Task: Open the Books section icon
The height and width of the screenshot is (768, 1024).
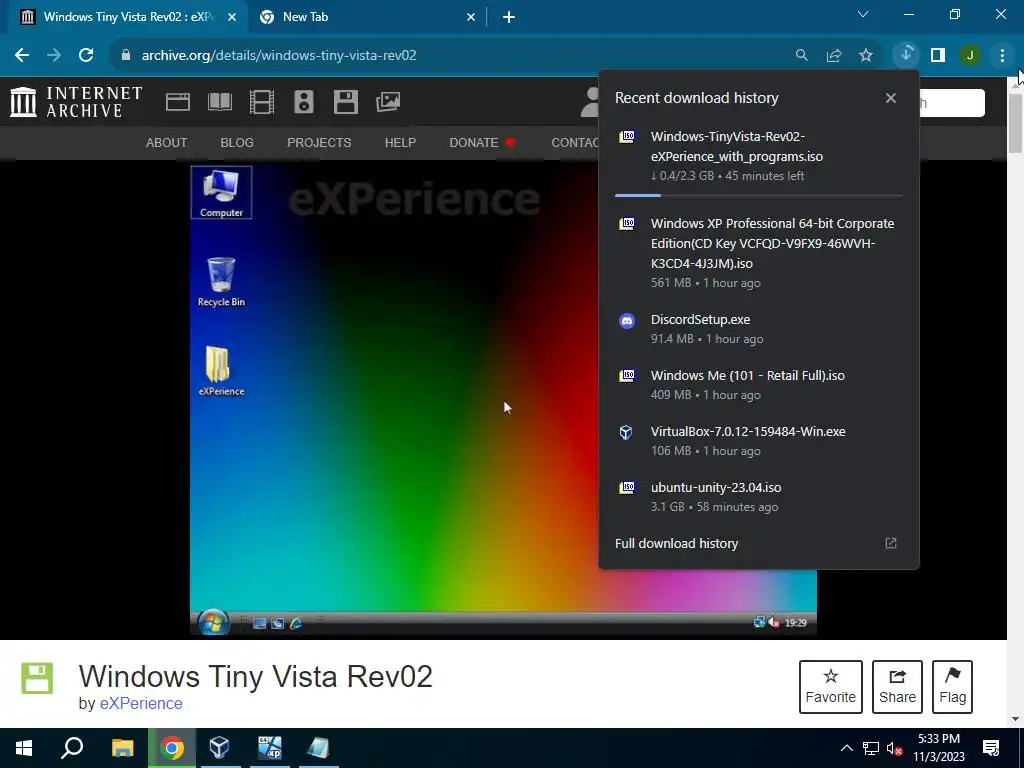Action: [219, 102]
